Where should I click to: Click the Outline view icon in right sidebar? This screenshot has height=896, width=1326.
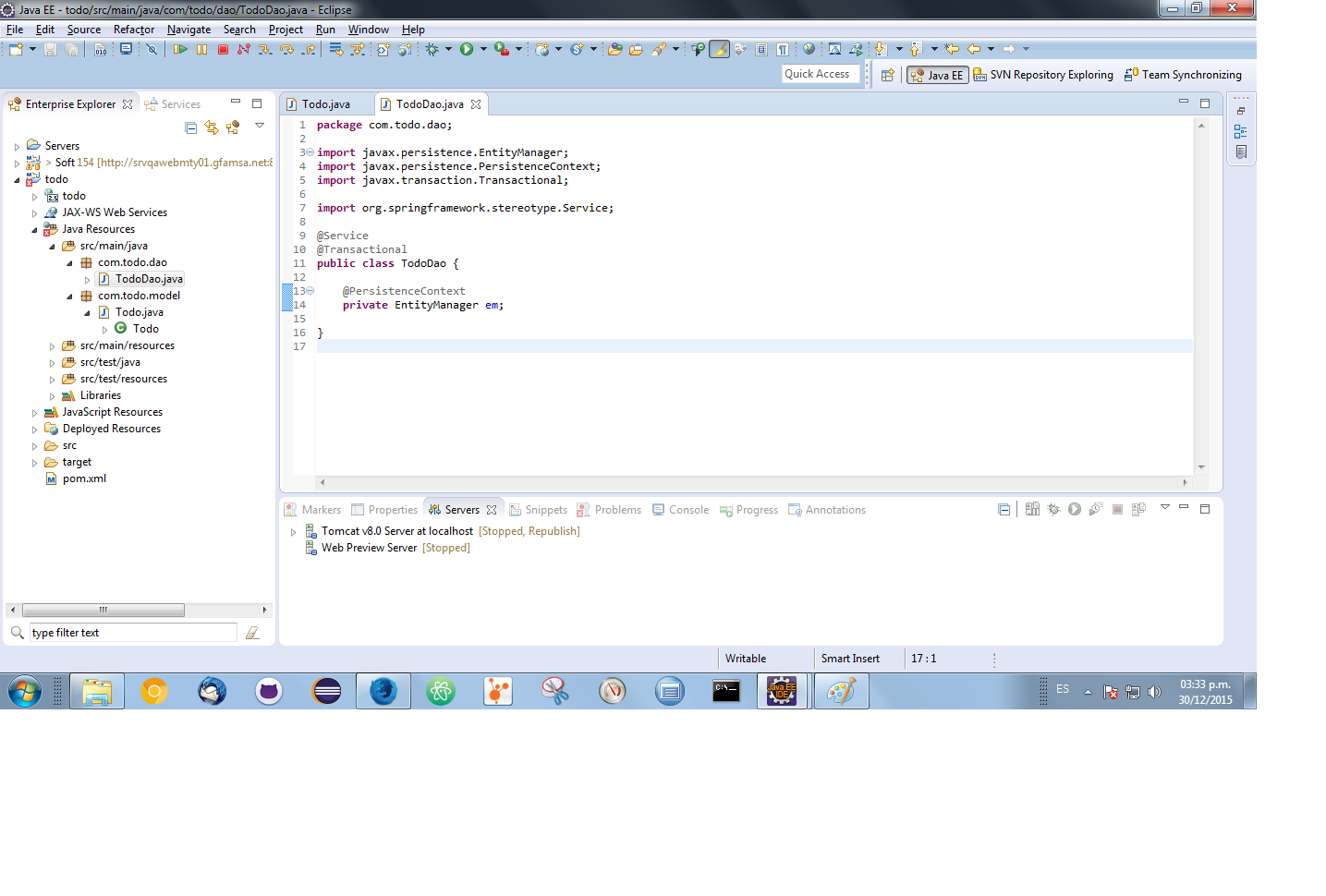pos(1241,131)
